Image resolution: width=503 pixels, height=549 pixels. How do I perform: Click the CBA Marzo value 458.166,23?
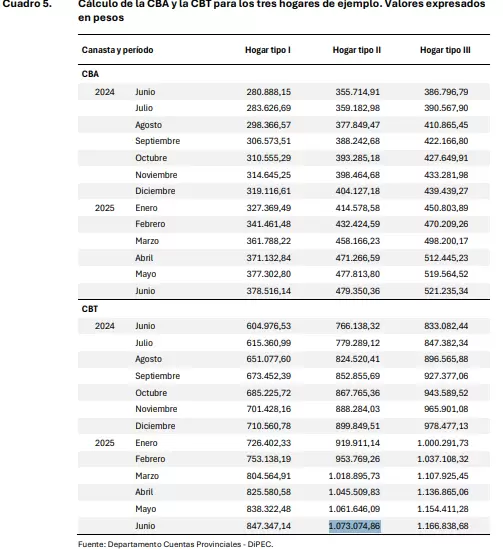(x=358, y=241)
